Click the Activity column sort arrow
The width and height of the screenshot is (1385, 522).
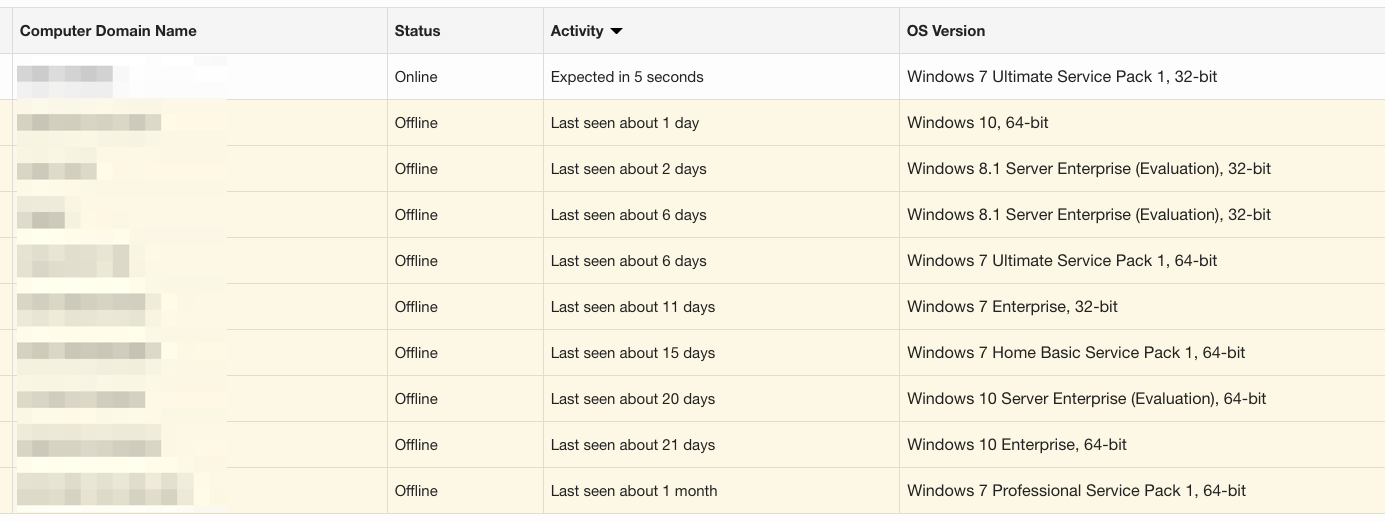tap(616, 31)
